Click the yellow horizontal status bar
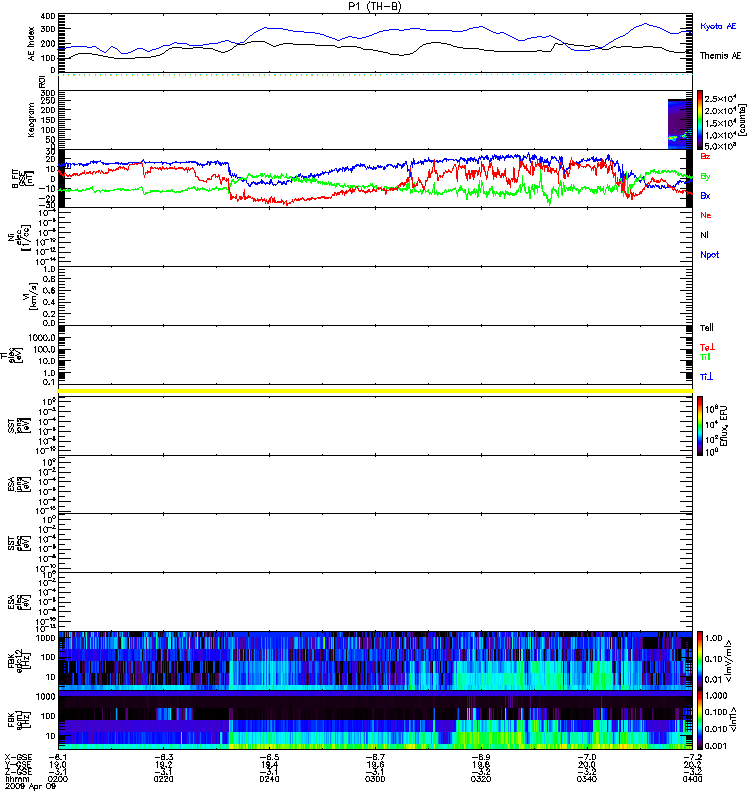 (x=375, y=391)
